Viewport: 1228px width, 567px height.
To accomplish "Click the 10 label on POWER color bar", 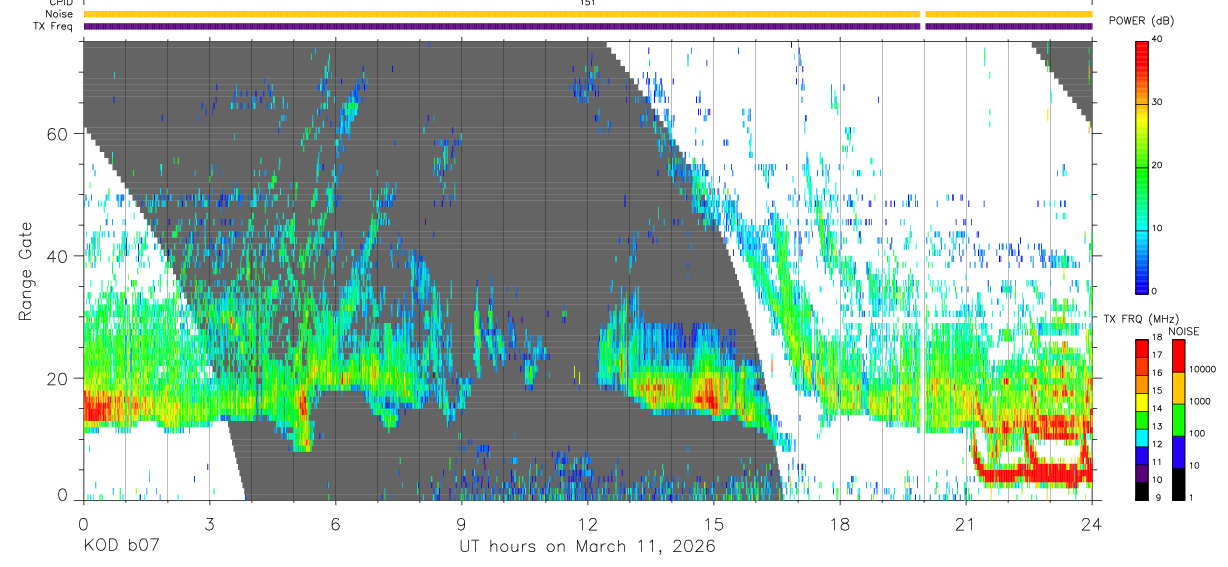I will [x=1157, y=229].
